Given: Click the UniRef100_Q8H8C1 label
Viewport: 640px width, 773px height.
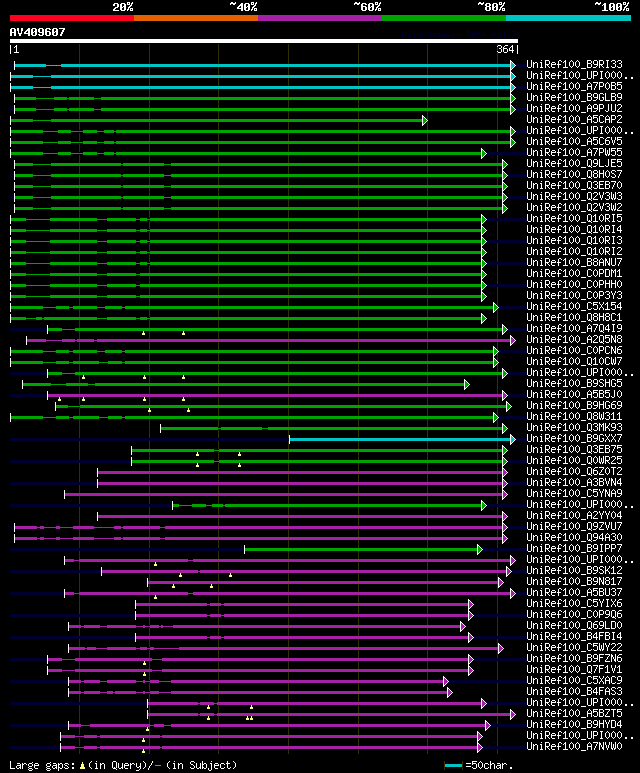Looking at the screenshot, I should (x=574, y=318).
